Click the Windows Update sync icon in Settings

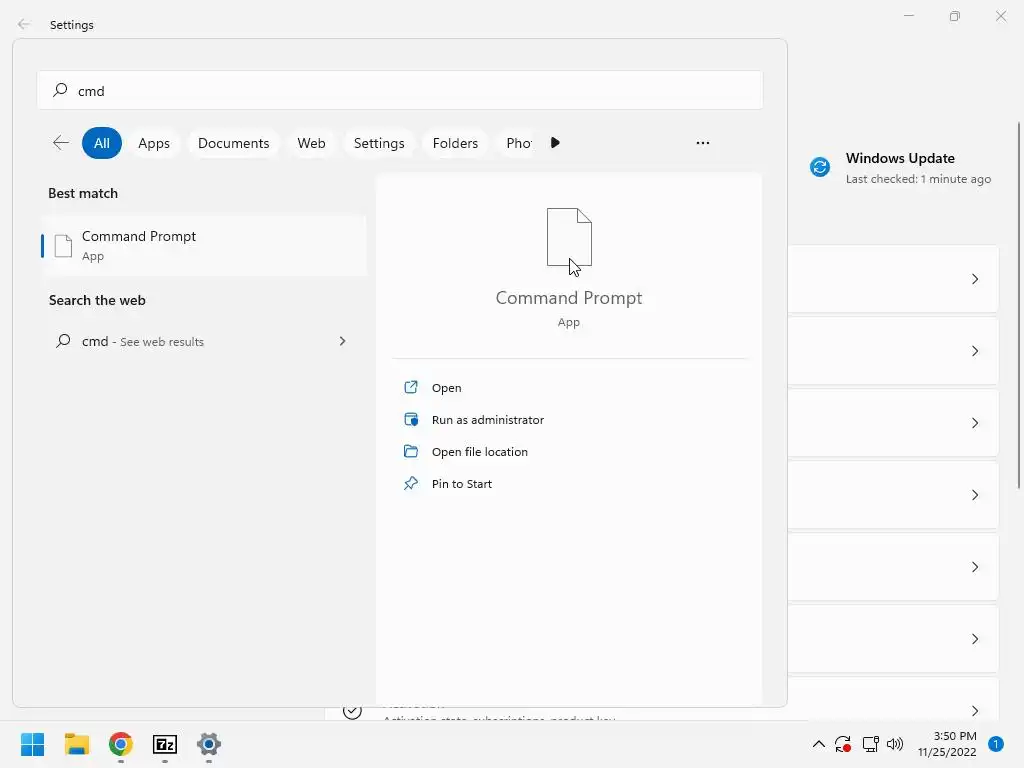[x=820, y=167]
